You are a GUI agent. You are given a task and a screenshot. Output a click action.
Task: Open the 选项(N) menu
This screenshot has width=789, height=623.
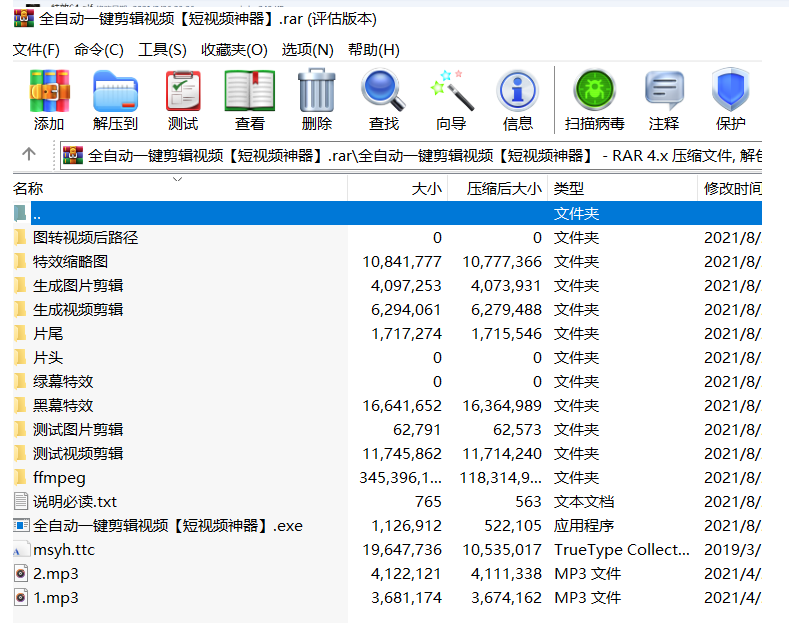tap(307, 50)
